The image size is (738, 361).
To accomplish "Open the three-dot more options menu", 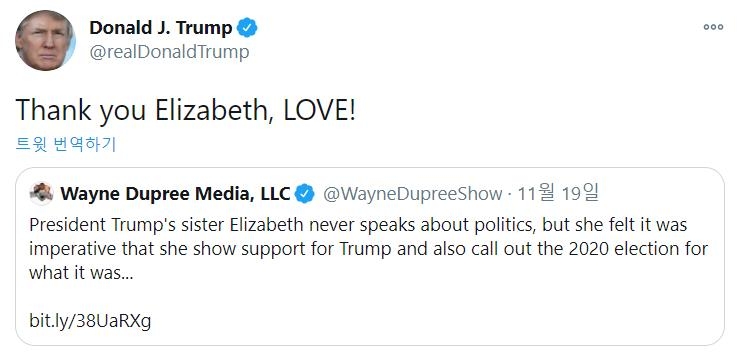I will [713, 27].
